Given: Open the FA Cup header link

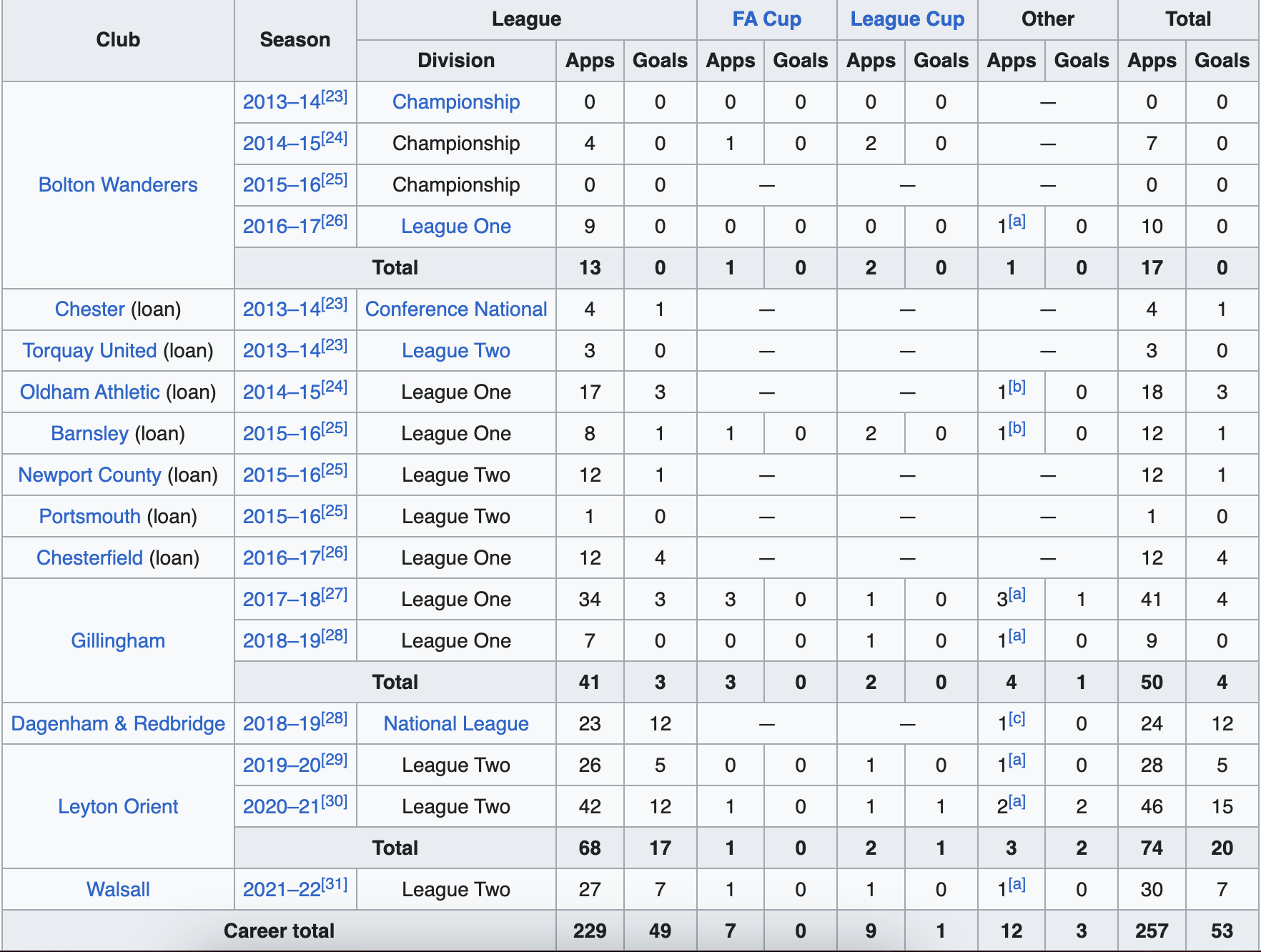Looking at the screenshot, I should pyautogui.click(x=766, y=19).
